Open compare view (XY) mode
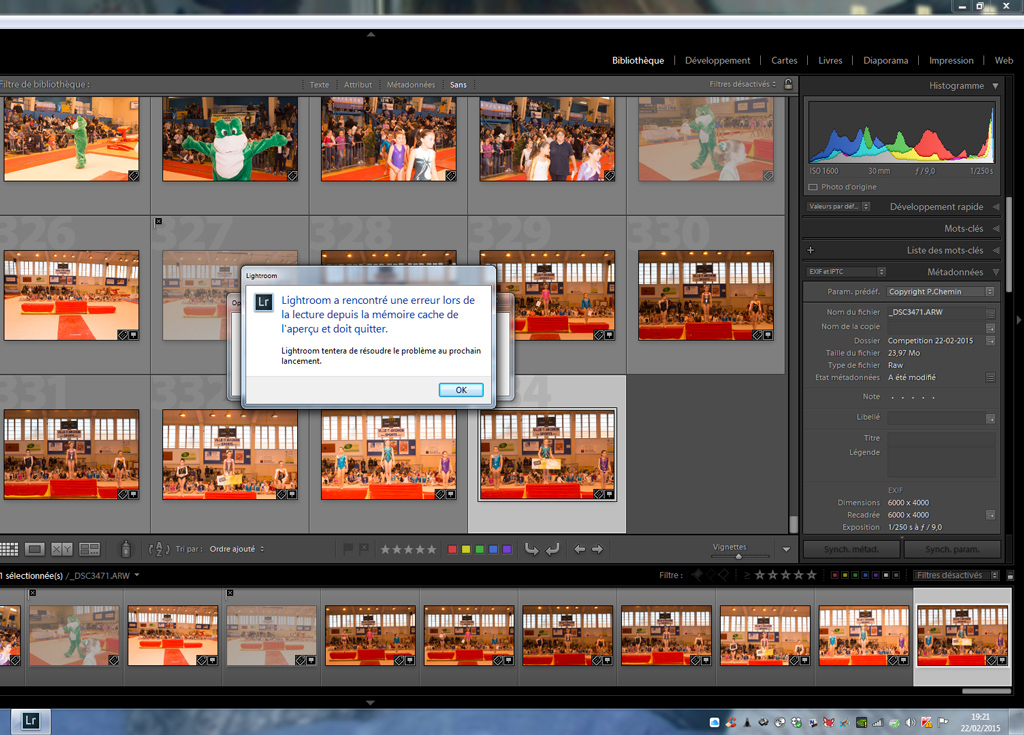The height and width of the screenshot is (735, 1024). pos(62,549)
